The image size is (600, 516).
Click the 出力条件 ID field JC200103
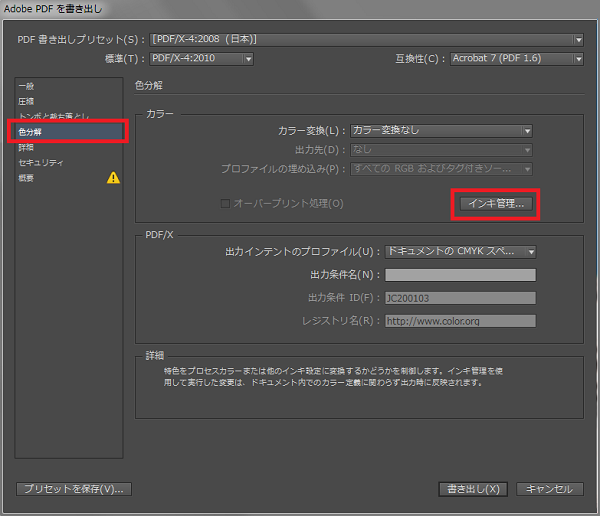(460, 298)
